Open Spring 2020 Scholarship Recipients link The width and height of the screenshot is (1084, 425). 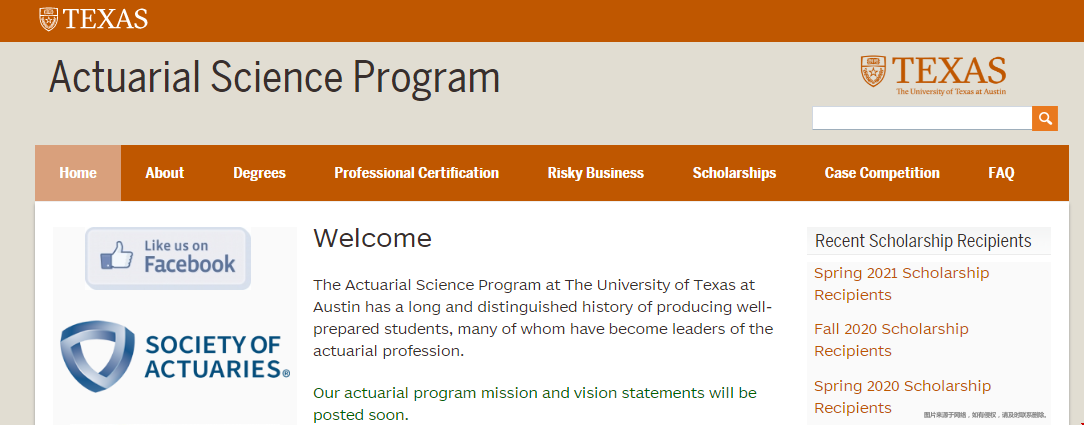pos(902,397)
